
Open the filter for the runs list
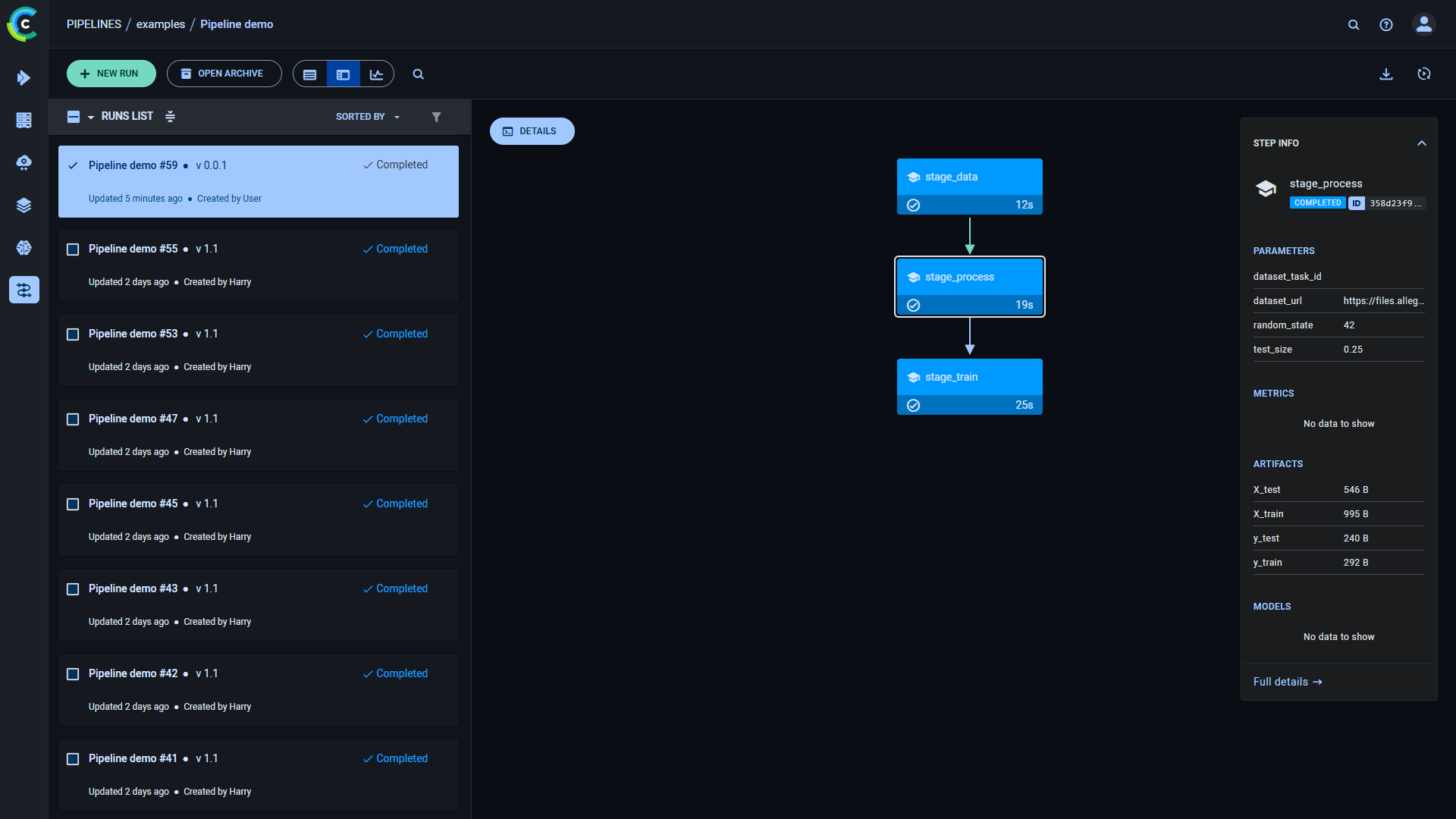tap(437, 117)
